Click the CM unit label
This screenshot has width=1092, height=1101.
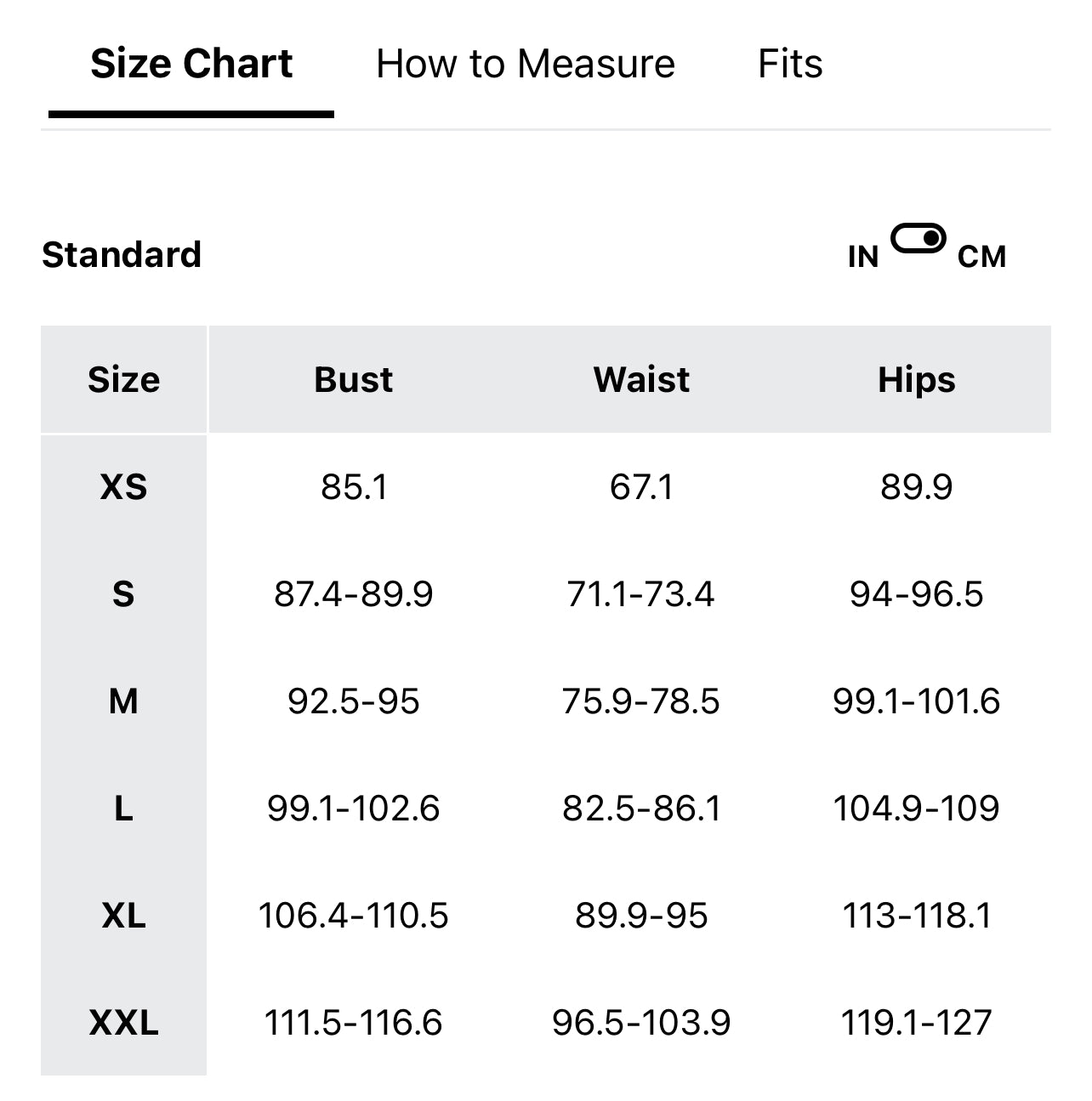[981, 256]
